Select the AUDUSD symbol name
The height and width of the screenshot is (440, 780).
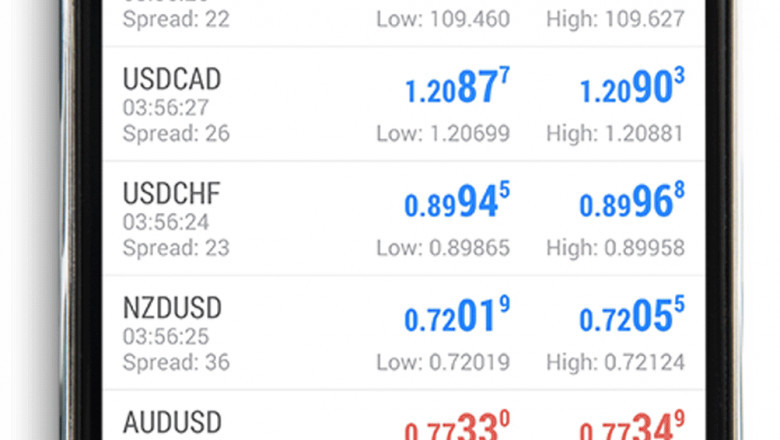(172, 422)
